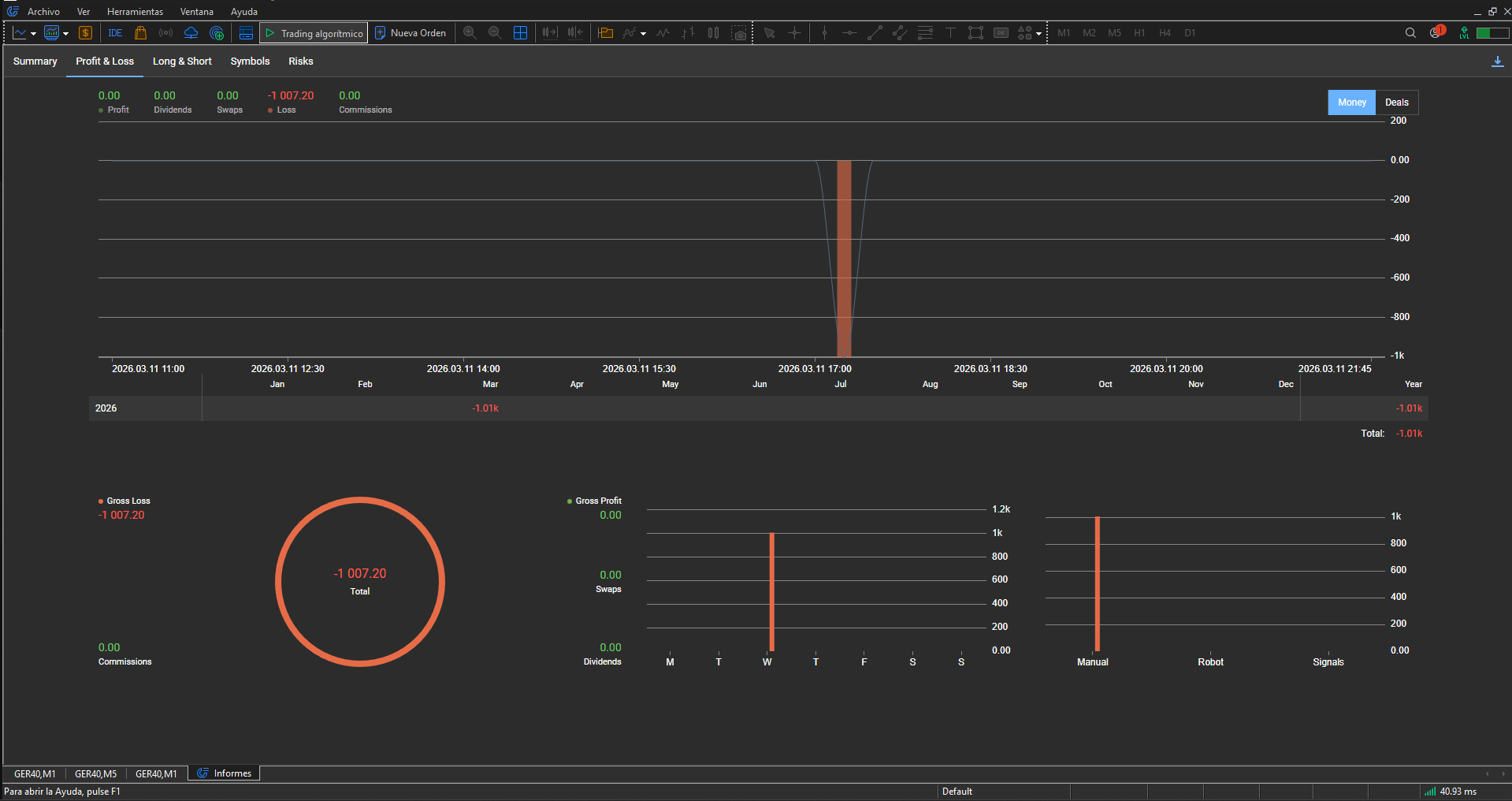
Task: Open the account notifications icon
Action: 1436,33
